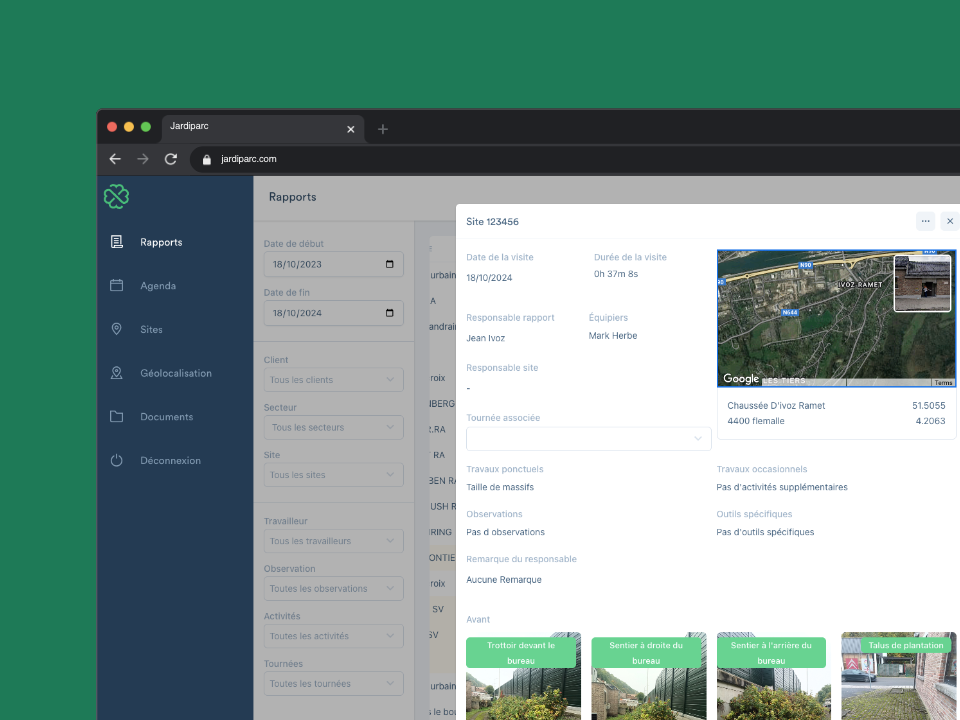This screenshot has width=960, height=720.
Task: Expand the Travailleur filter dropdown
Action: (x=333, y=541)
